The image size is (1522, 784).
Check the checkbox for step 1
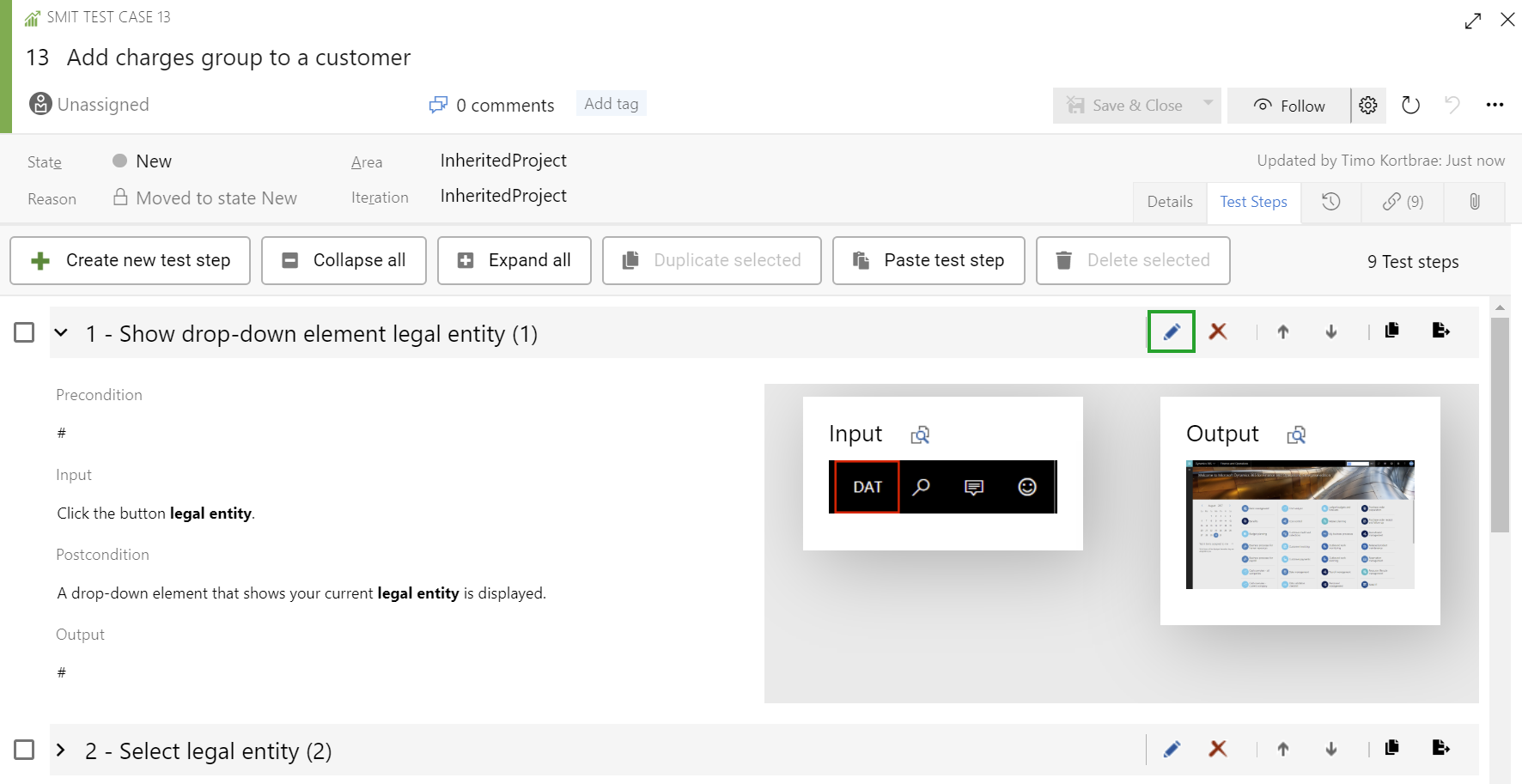pos(24,332)
